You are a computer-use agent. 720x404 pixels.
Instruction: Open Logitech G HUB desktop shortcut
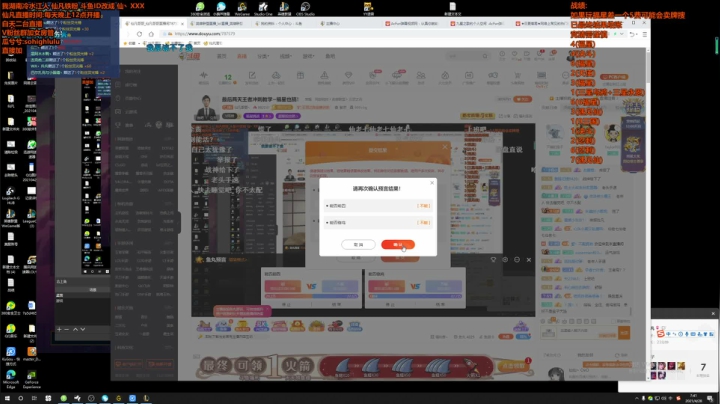pyautogui.click(x=11, y=195)
